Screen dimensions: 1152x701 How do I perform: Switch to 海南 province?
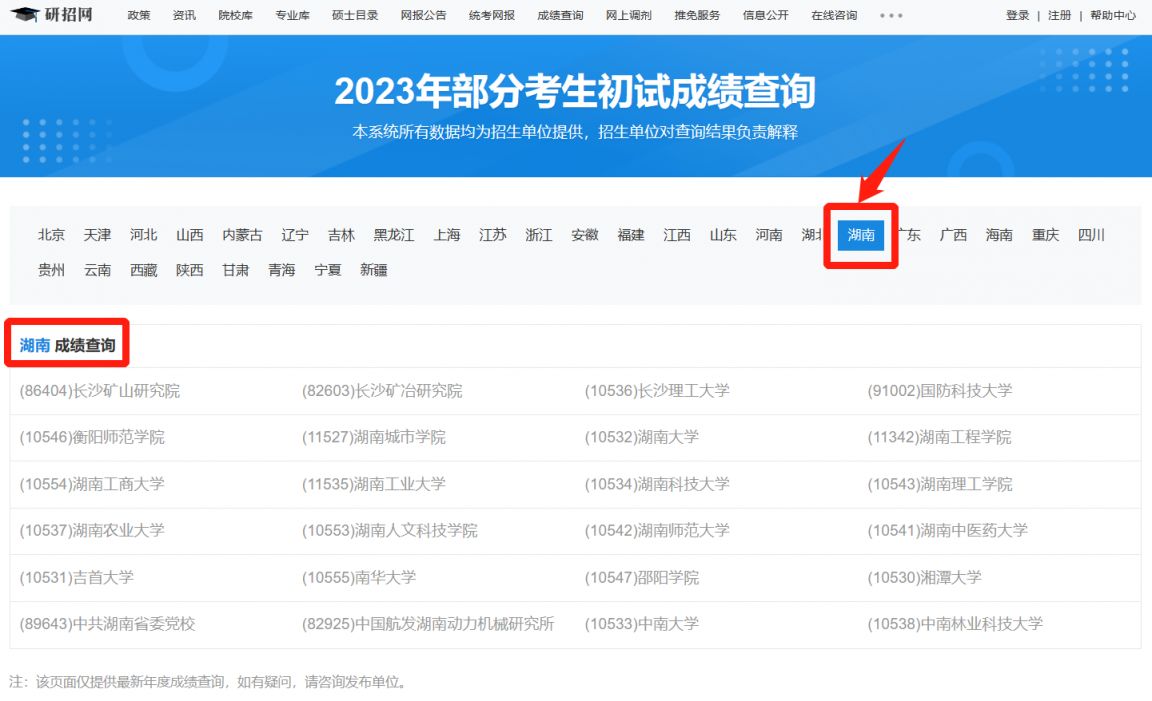click(x=999, y=235)
